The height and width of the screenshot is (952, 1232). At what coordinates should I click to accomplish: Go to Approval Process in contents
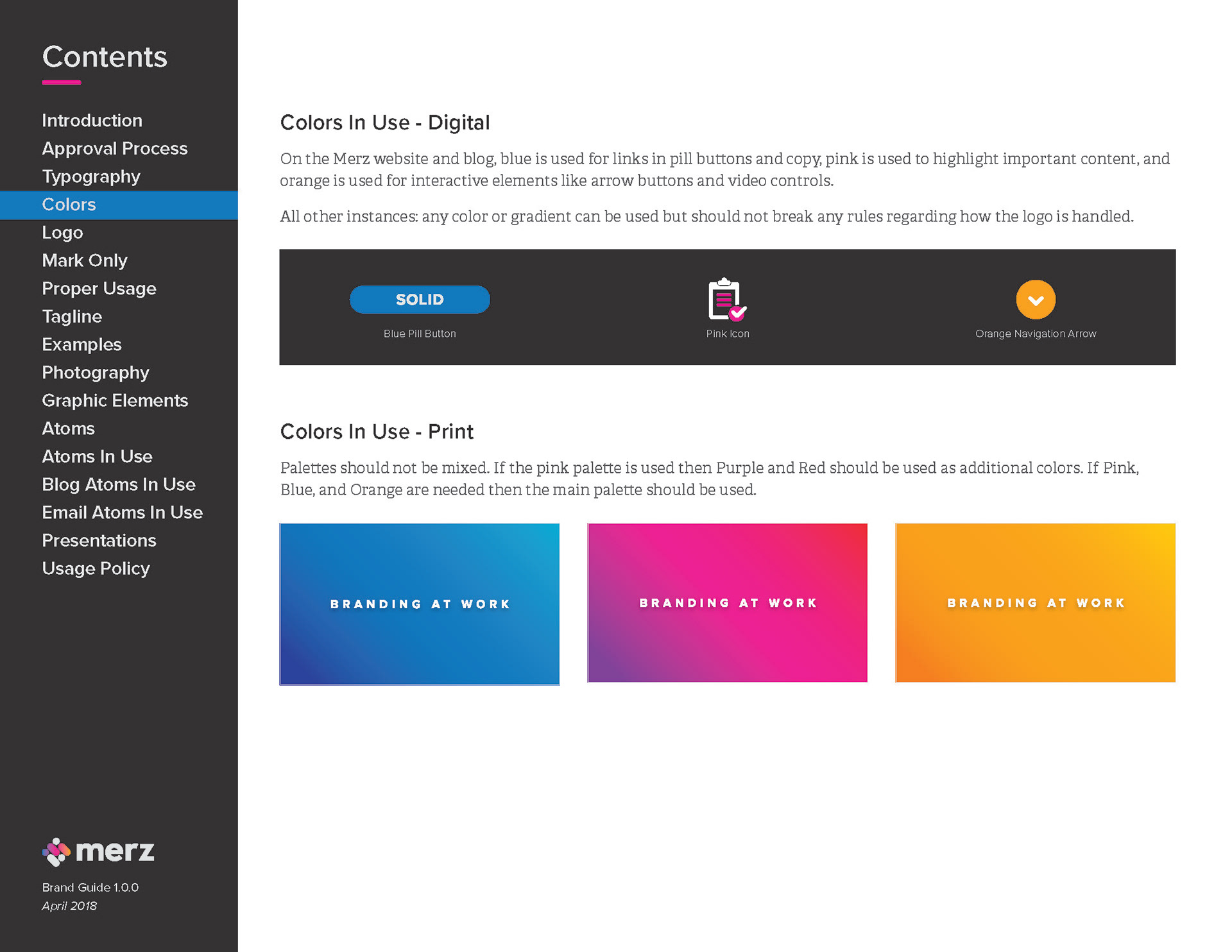pos(114,149)
